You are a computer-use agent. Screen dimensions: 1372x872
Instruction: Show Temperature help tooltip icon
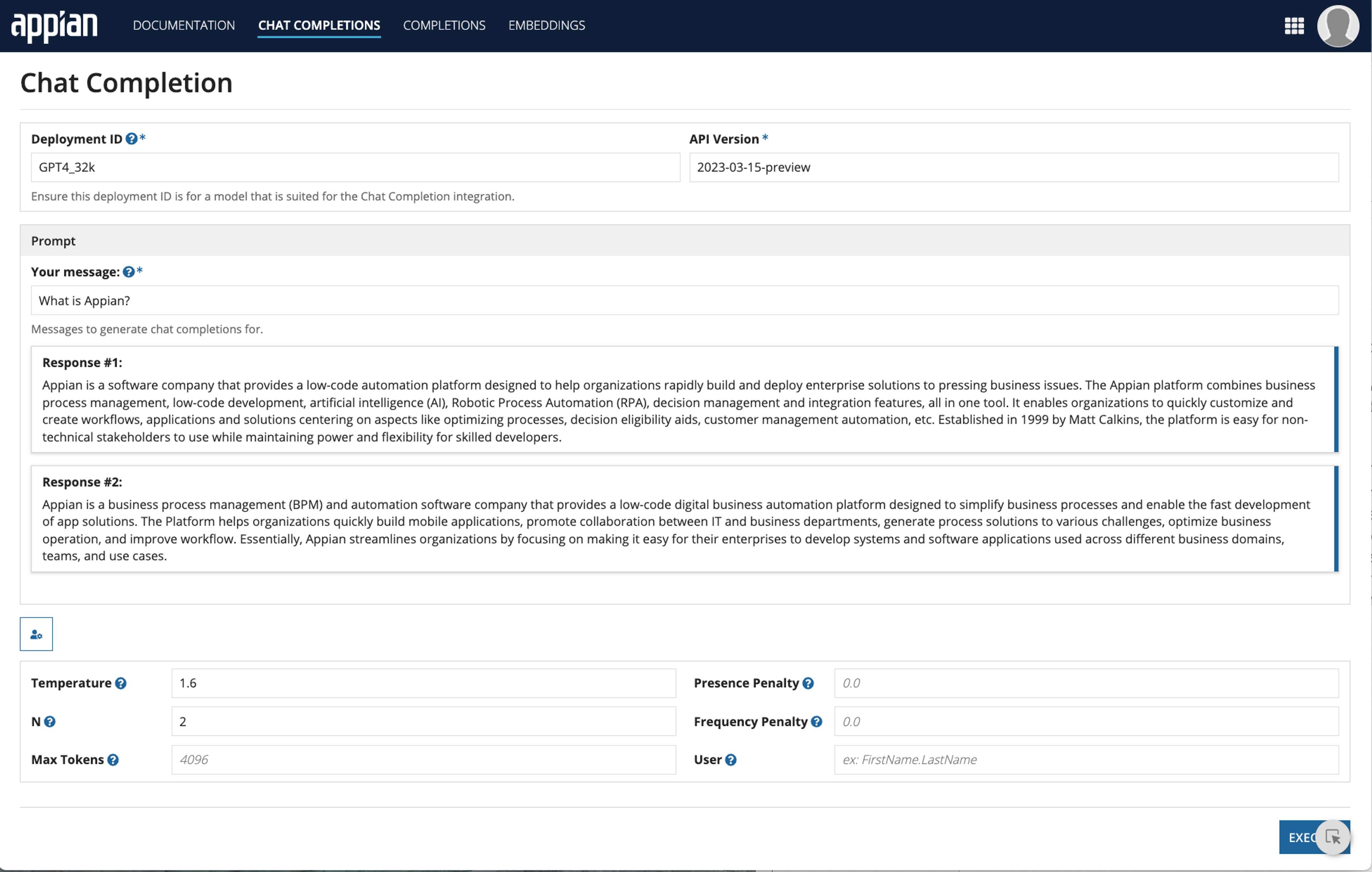[121, 683]
